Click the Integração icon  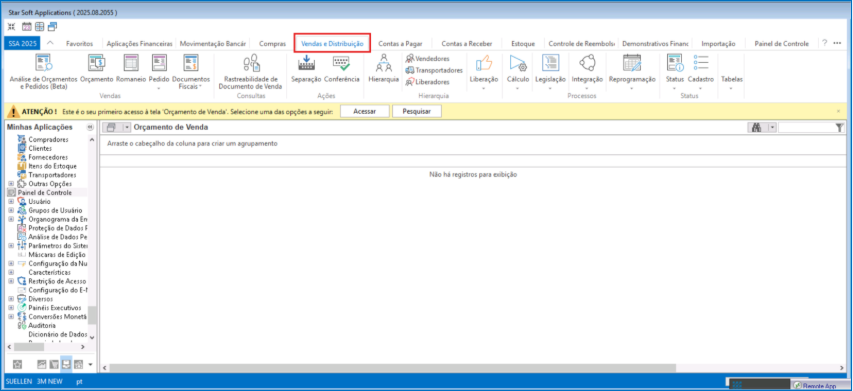point(587,64)
